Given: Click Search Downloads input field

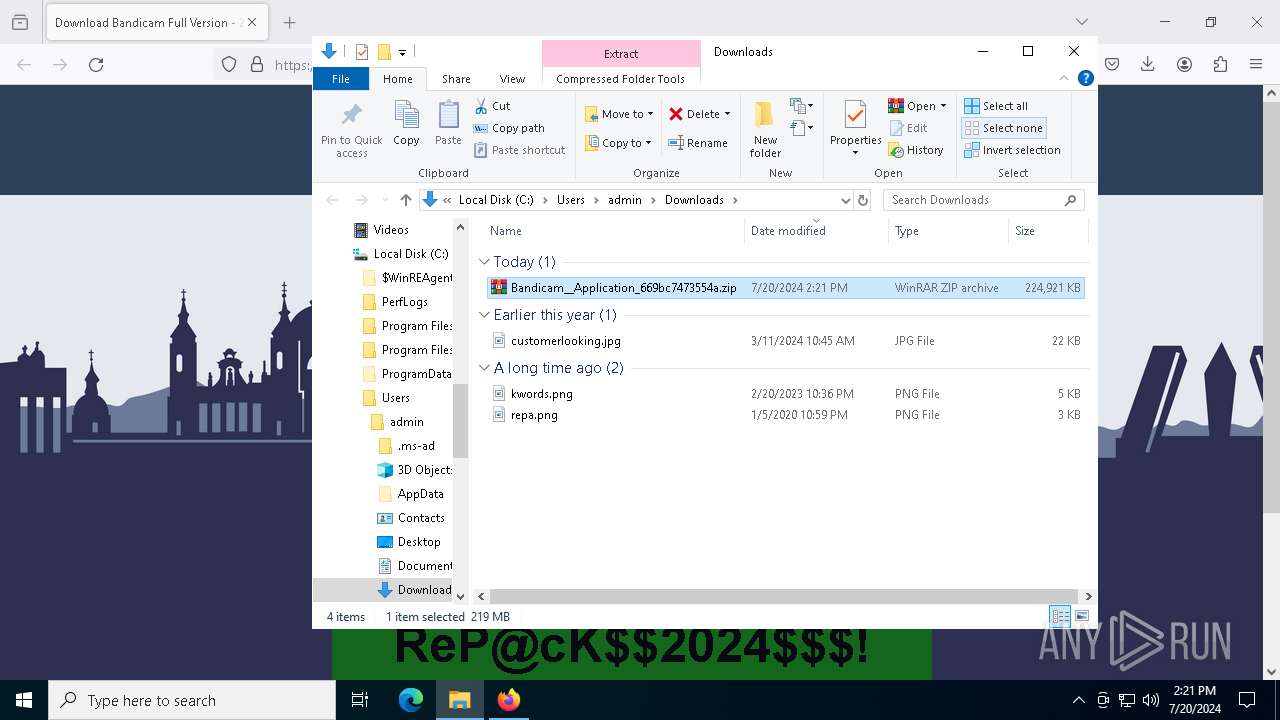Looking at the screenshot, I should pos(975,200).
